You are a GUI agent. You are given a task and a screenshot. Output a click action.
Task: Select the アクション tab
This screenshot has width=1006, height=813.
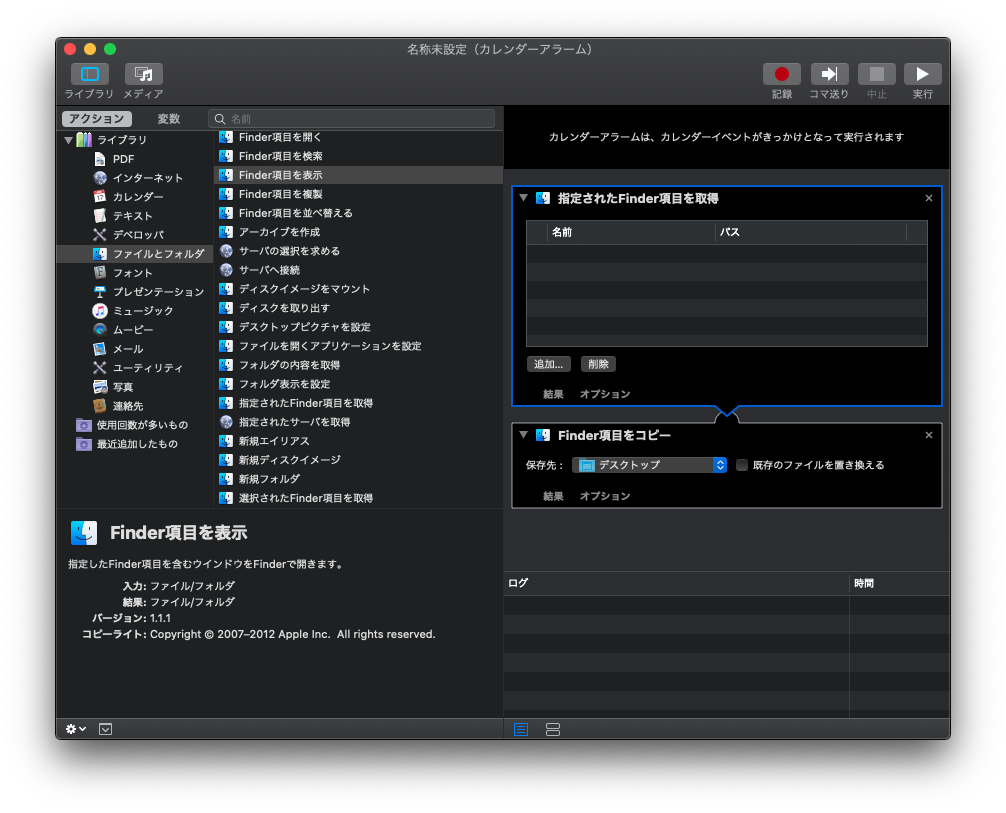[97, 119]
